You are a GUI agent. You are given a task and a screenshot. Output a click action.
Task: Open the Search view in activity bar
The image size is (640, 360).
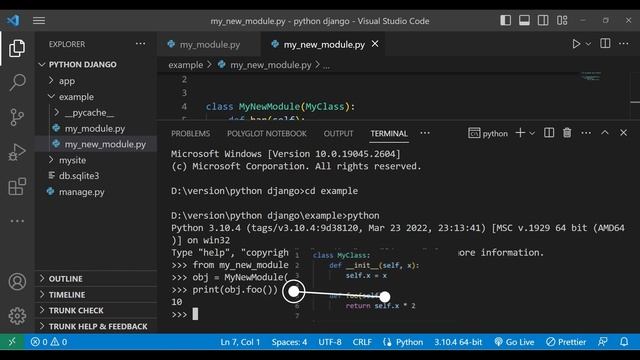pos(17,82)
